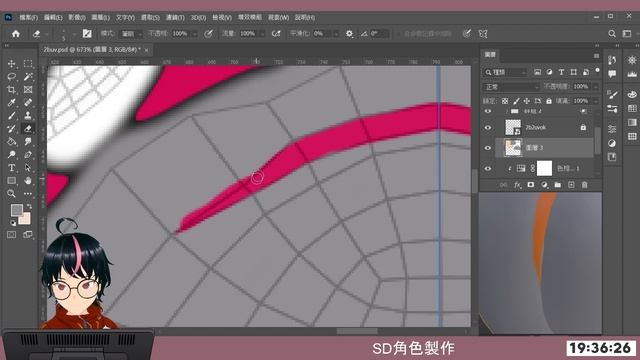The image size is (640, 360).
Task: Select the Rectangle shape tool
Action: (x=11, y=180)
